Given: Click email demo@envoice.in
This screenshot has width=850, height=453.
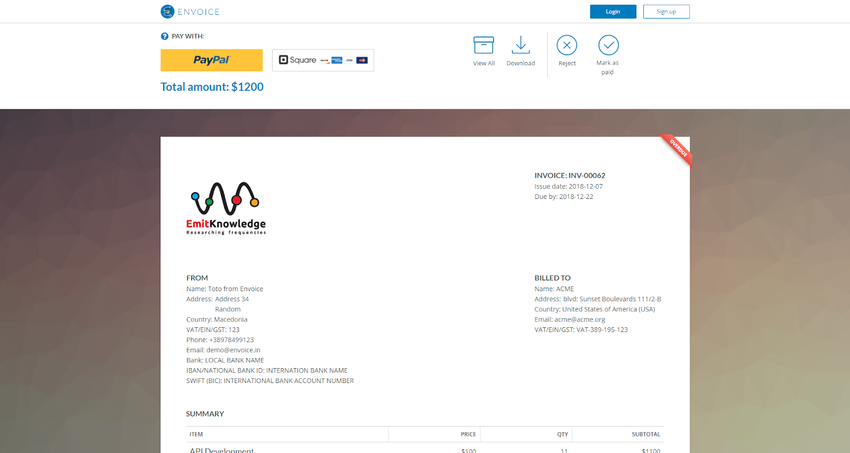Looking at the screenshot, I should coord(233,350).
